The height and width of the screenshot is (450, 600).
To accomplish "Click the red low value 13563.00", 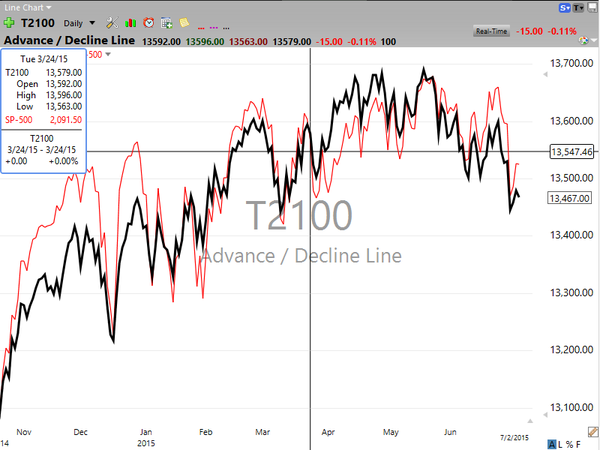I will click(248, 41).
